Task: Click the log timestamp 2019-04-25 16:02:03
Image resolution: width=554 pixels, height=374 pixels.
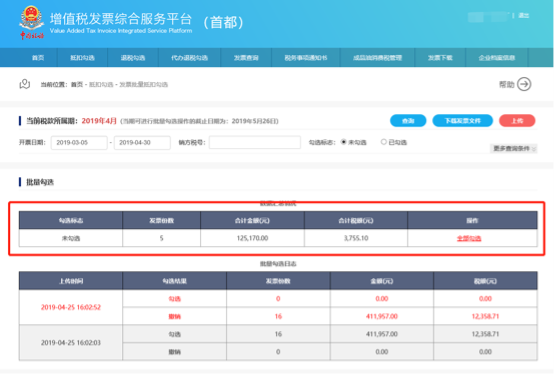Action: point(71,343)
